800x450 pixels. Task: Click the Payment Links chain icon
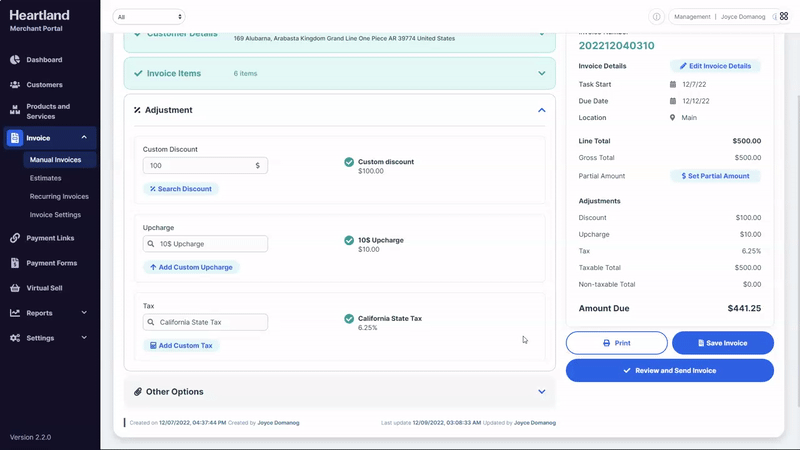pyautogui.click(x=15, y=238)
